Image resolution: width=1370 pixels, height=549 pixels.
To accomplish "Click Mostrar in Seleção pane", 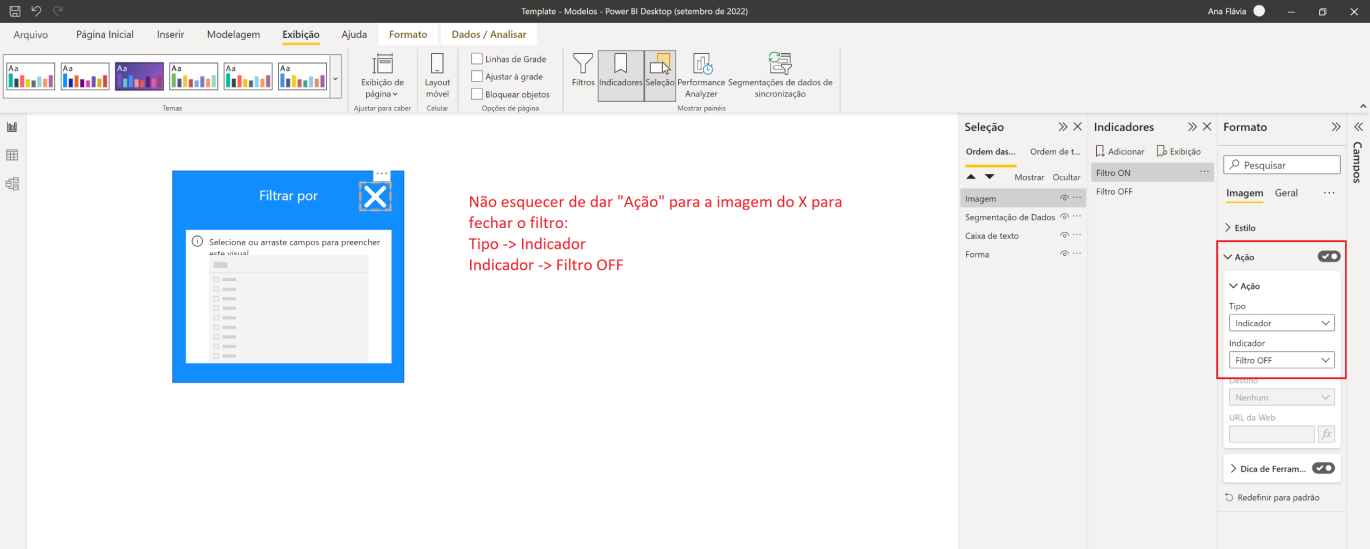I will (x=1029, y=177).
